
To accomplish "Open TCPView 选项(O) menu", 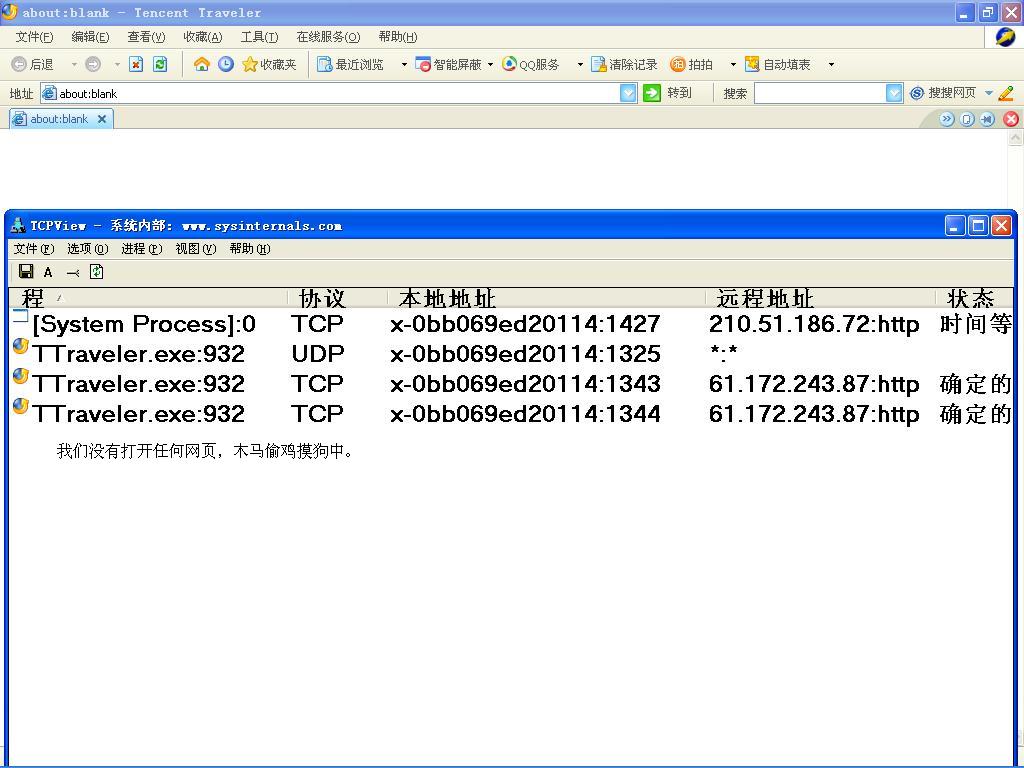I will coord(88,248).
